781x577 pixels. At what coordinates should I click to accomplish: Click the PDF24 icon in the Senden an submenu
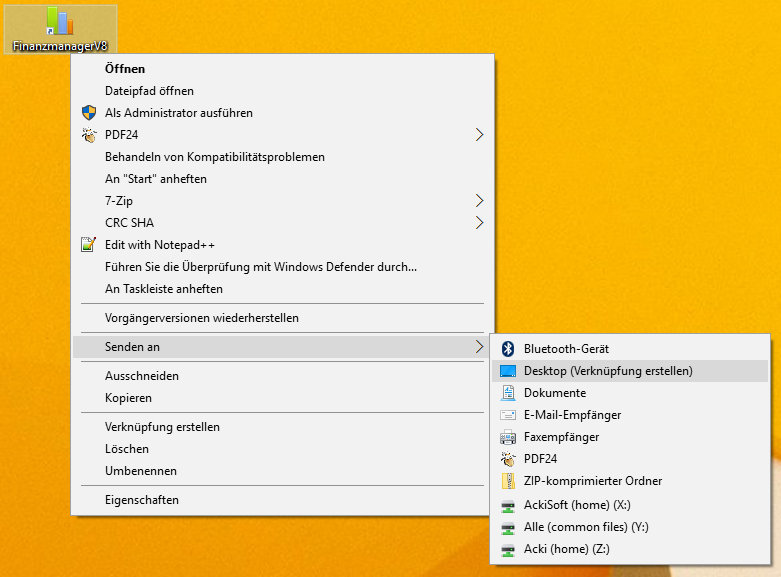click(x=508, y=459)
